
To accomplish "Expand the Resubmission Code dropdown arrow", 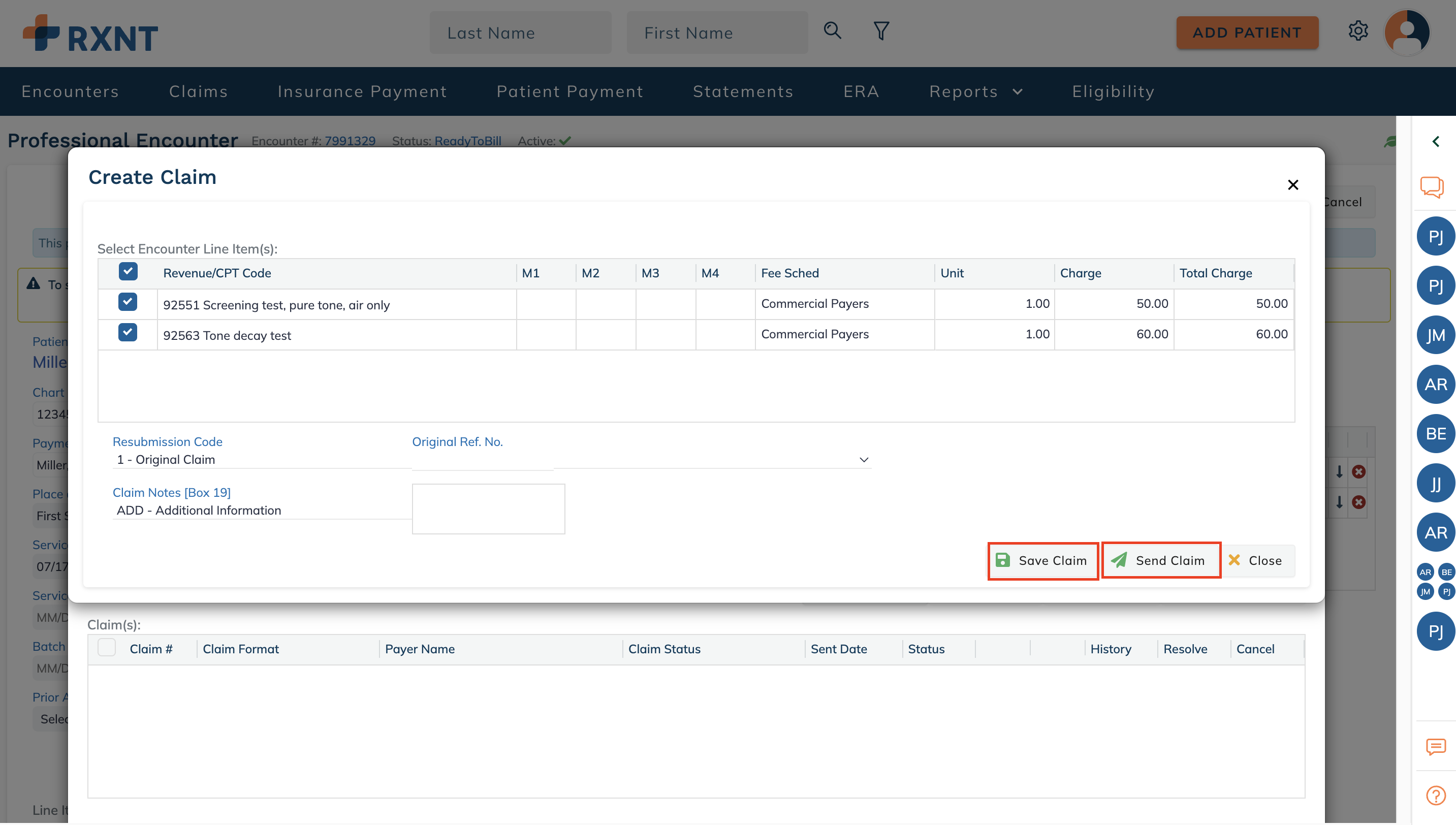I will 864,460.
